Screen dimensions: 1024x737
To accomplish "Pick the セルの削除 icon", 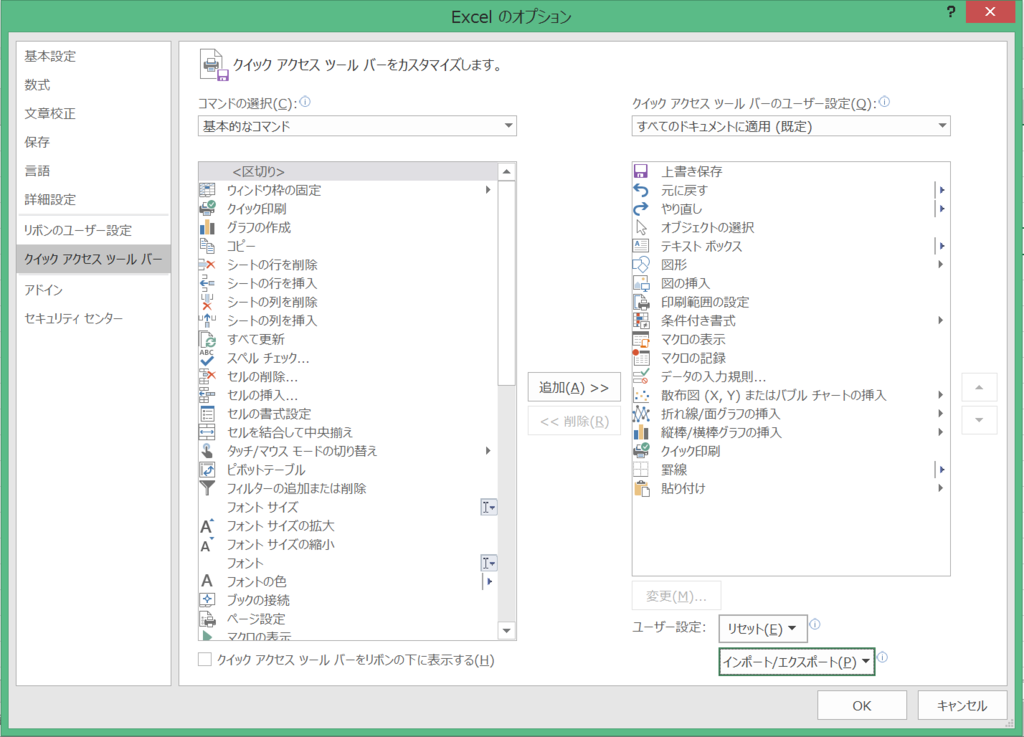I will pos(207,377).
